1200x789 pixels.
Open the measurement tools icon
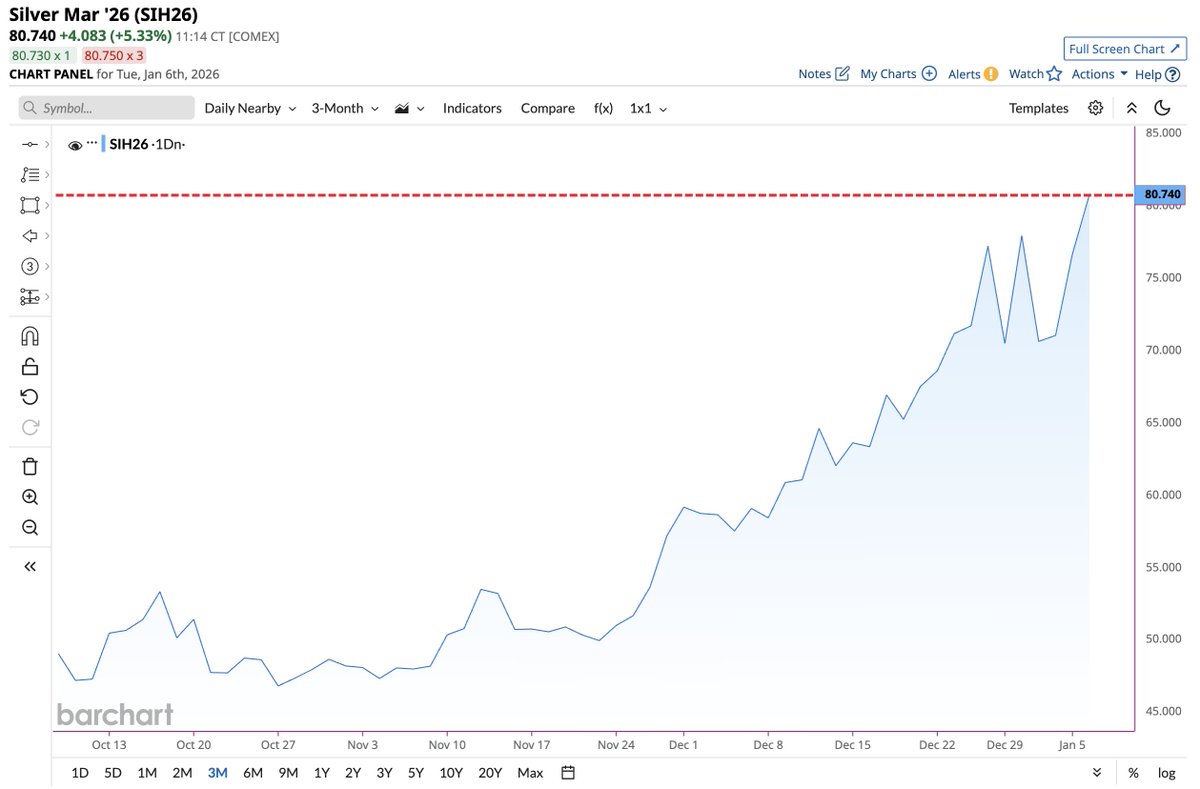(29, 297)
